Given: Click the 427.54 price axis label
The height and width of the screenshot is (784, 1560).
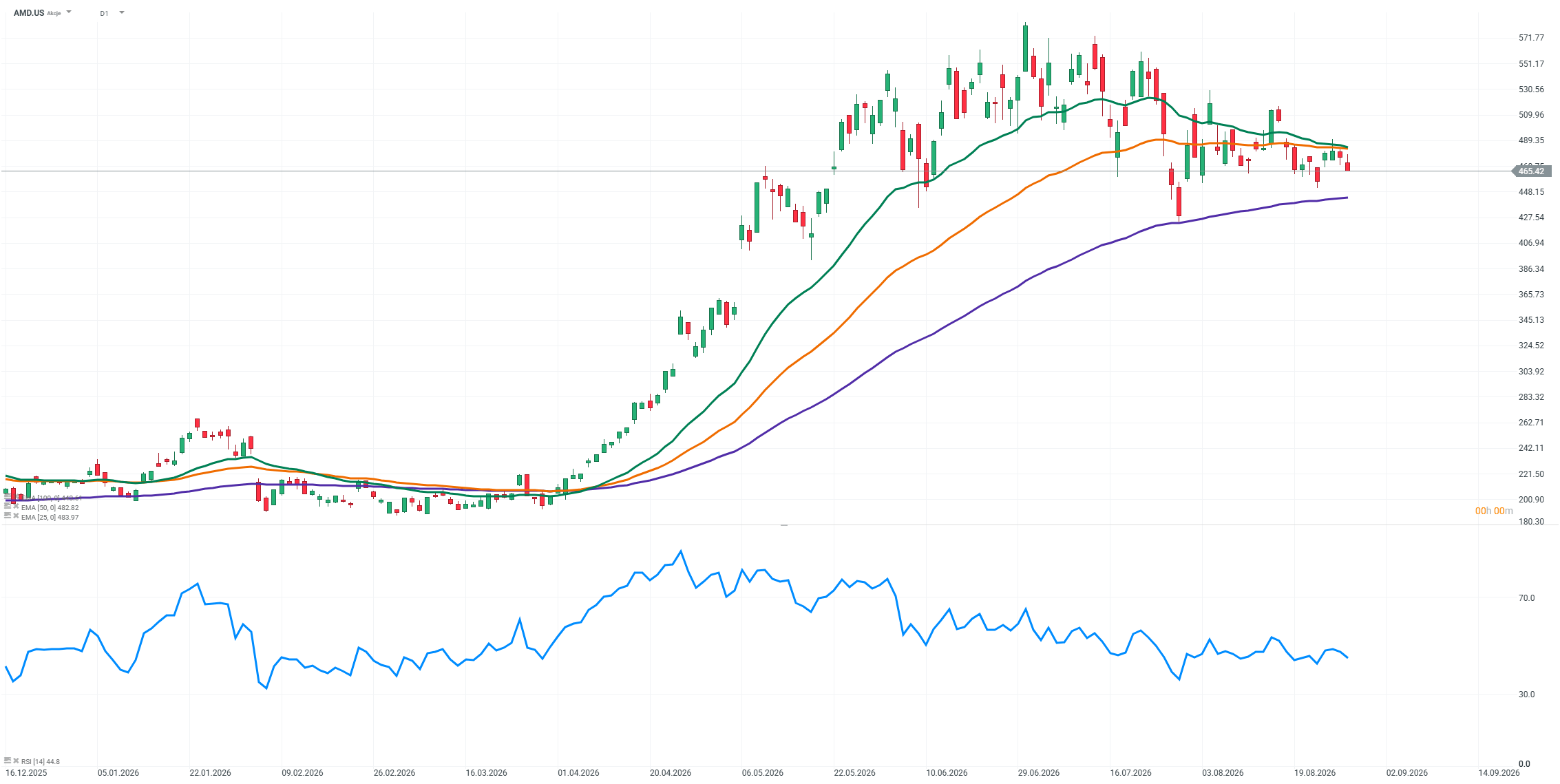Looking at the screenshot, I should (x=1531, y=218).
